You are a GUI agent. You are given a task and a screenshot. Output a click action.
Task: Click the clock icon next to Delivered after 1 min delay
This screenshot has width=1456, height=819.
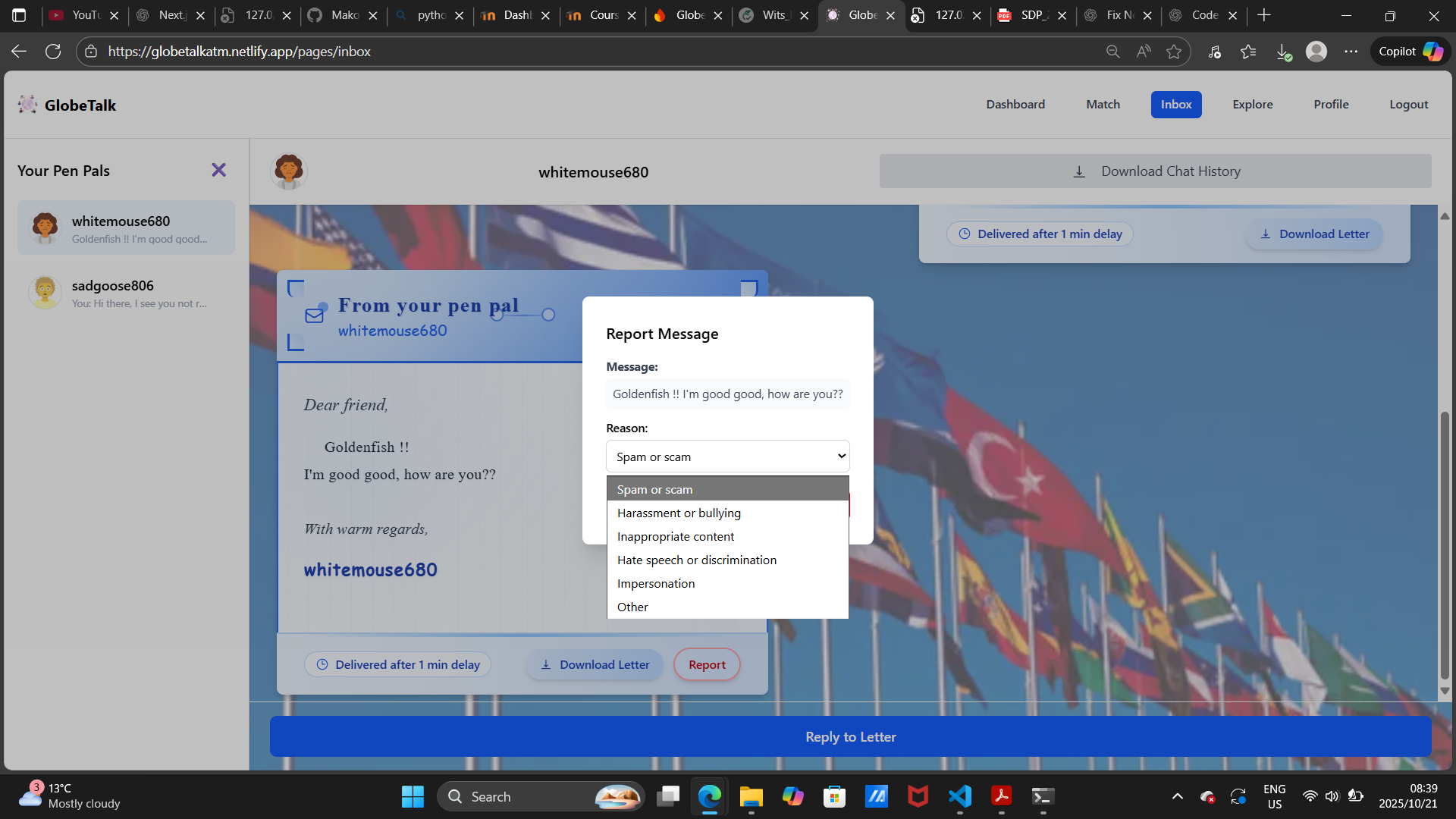pos(322,664)
